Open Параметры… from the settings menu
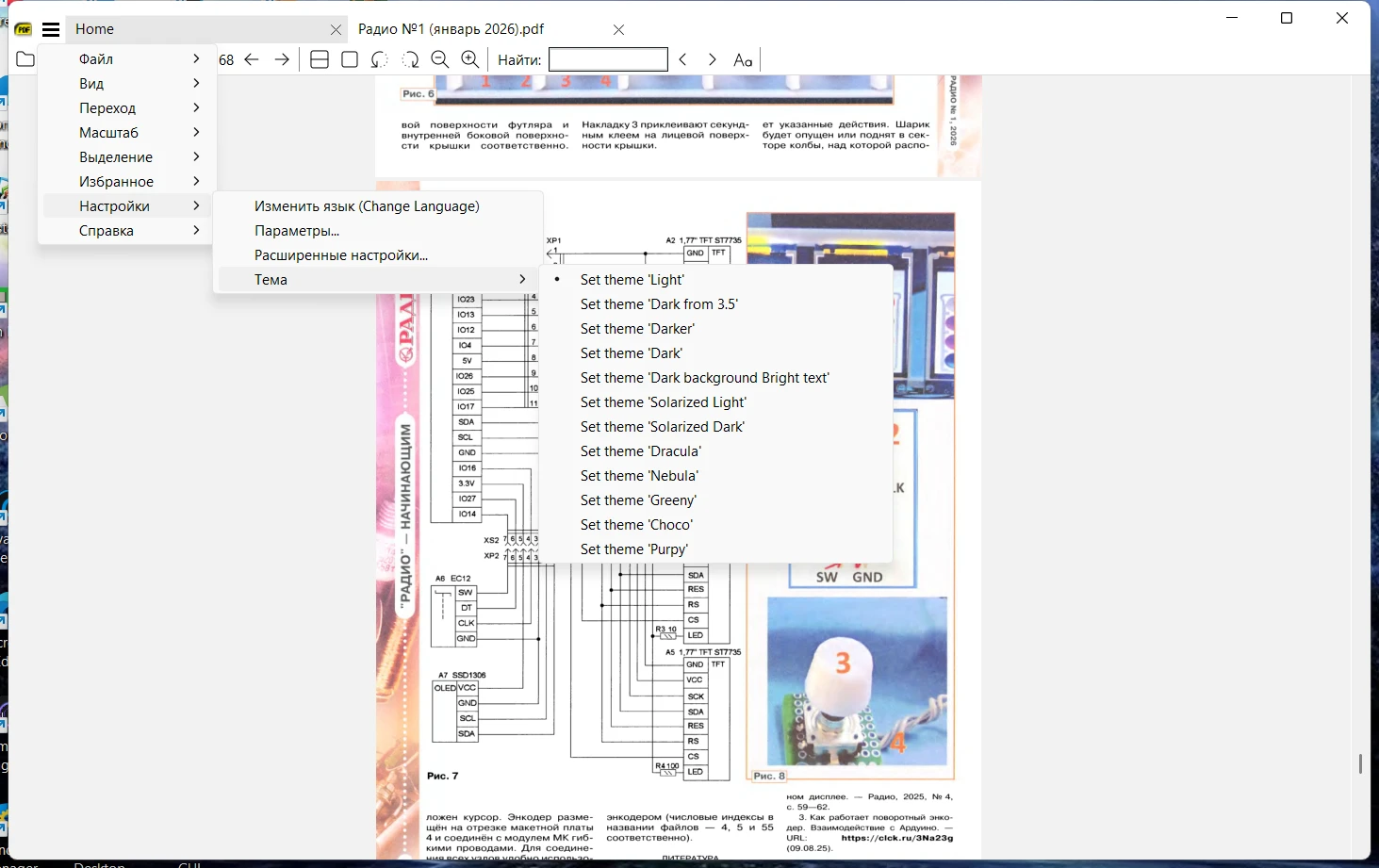 point(297,231)
